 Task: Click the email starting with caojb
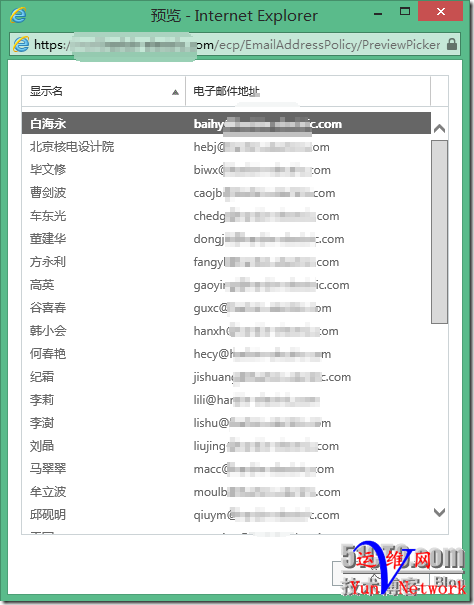(264, 193)
